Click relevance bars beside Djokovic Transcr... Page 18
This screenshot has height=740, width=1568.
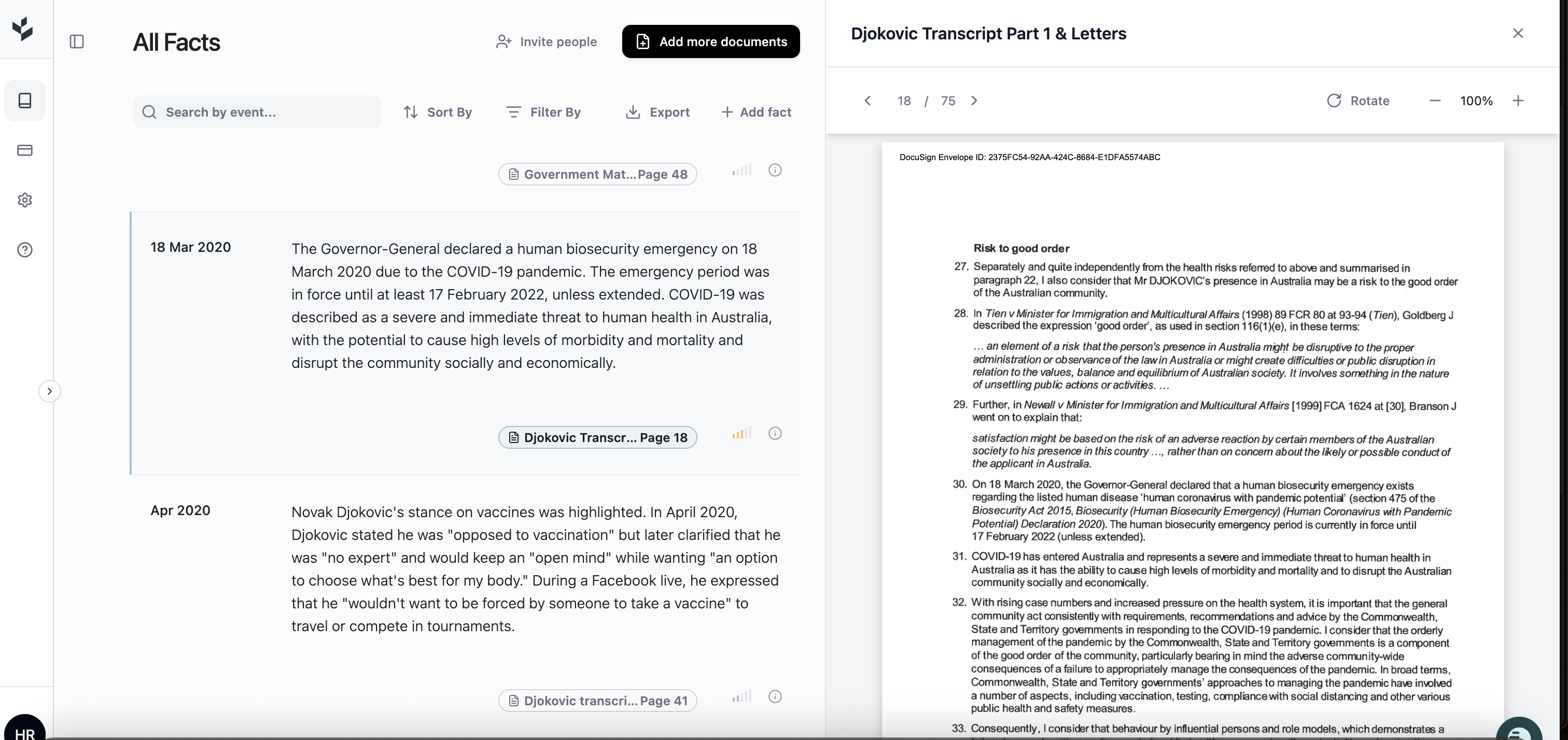click(742, 433)
